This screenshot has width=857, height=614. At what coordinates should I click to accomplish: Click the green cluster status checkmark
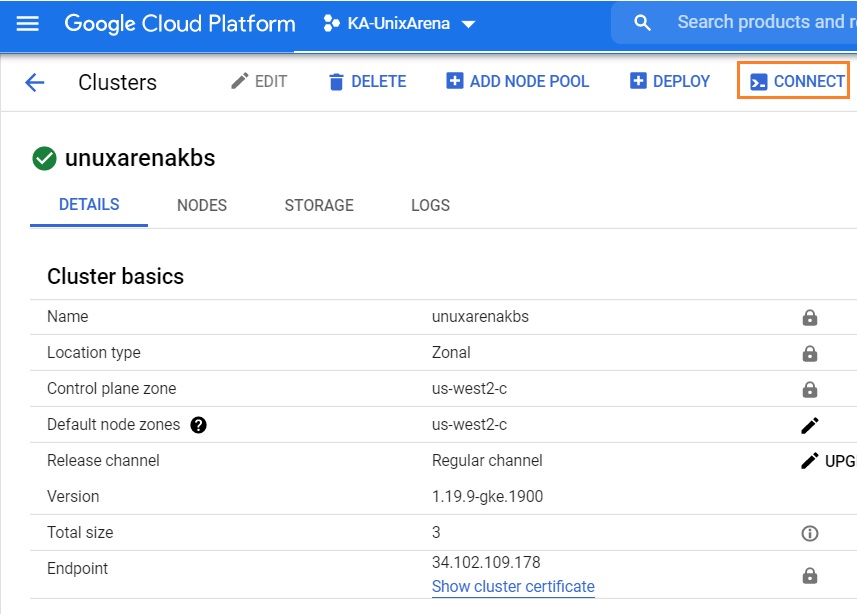click(x=44, y=159)
